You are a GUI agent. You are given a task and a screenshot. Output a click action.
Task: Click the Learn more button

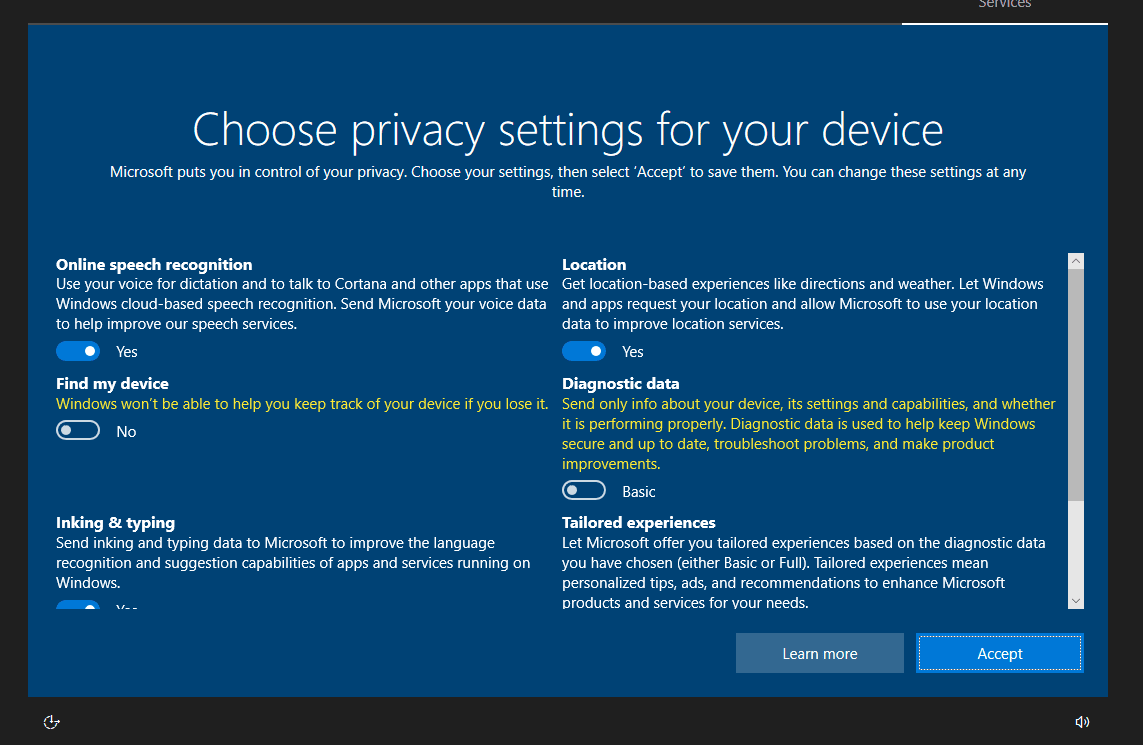(x=819, y=653)
